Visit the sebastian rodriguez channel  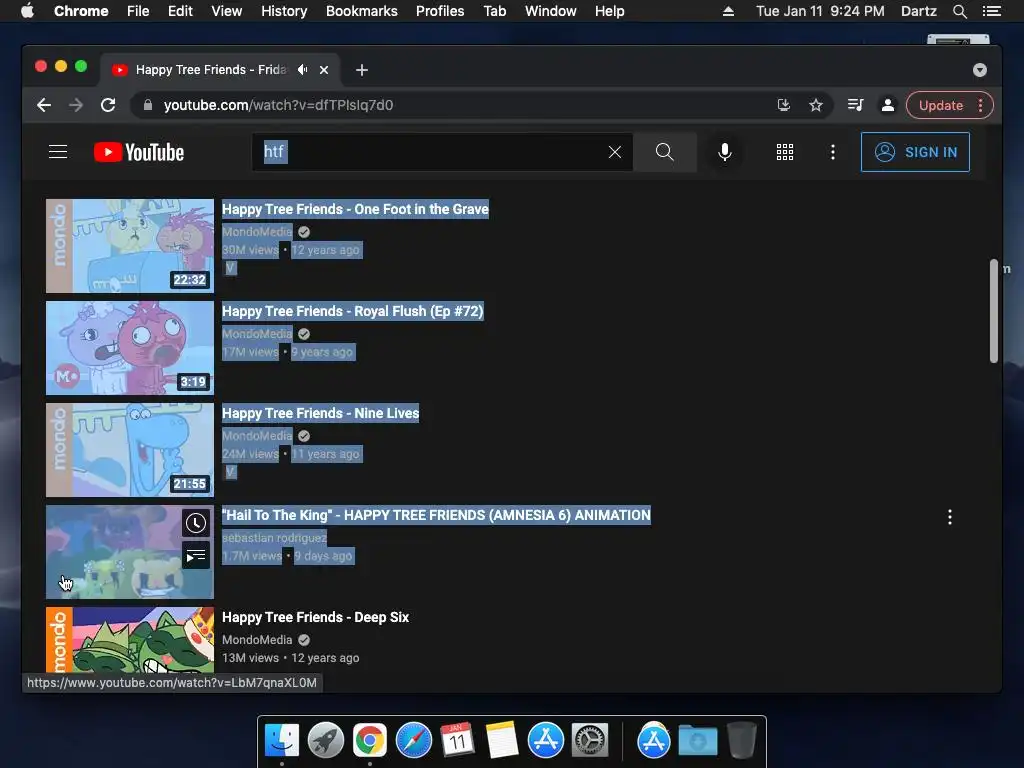(274, 537)
